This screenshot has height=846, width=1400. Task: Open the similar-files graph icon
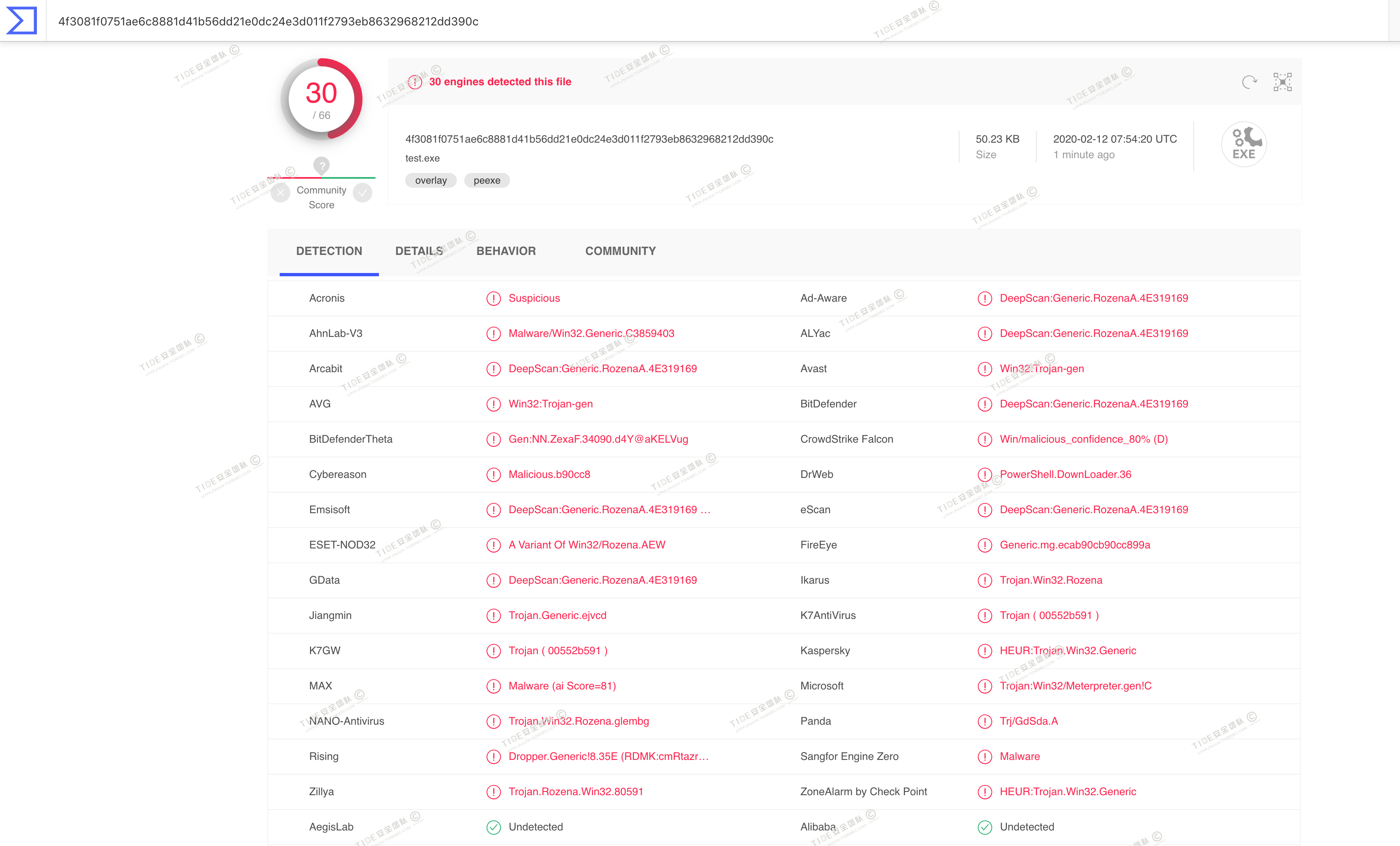coord(1282,82)
